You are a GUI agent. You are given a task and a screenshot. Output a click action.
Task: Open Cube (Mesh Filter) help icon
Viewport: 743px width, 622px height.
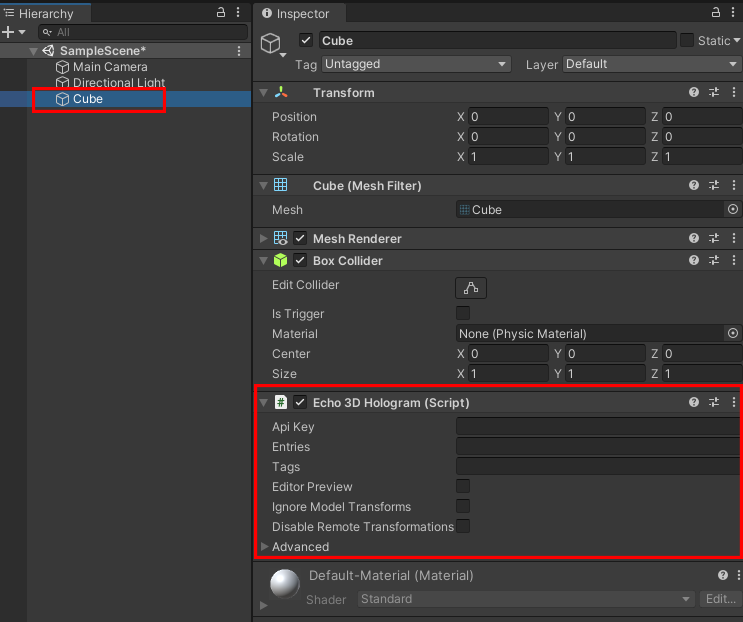(x=694, y=185)
